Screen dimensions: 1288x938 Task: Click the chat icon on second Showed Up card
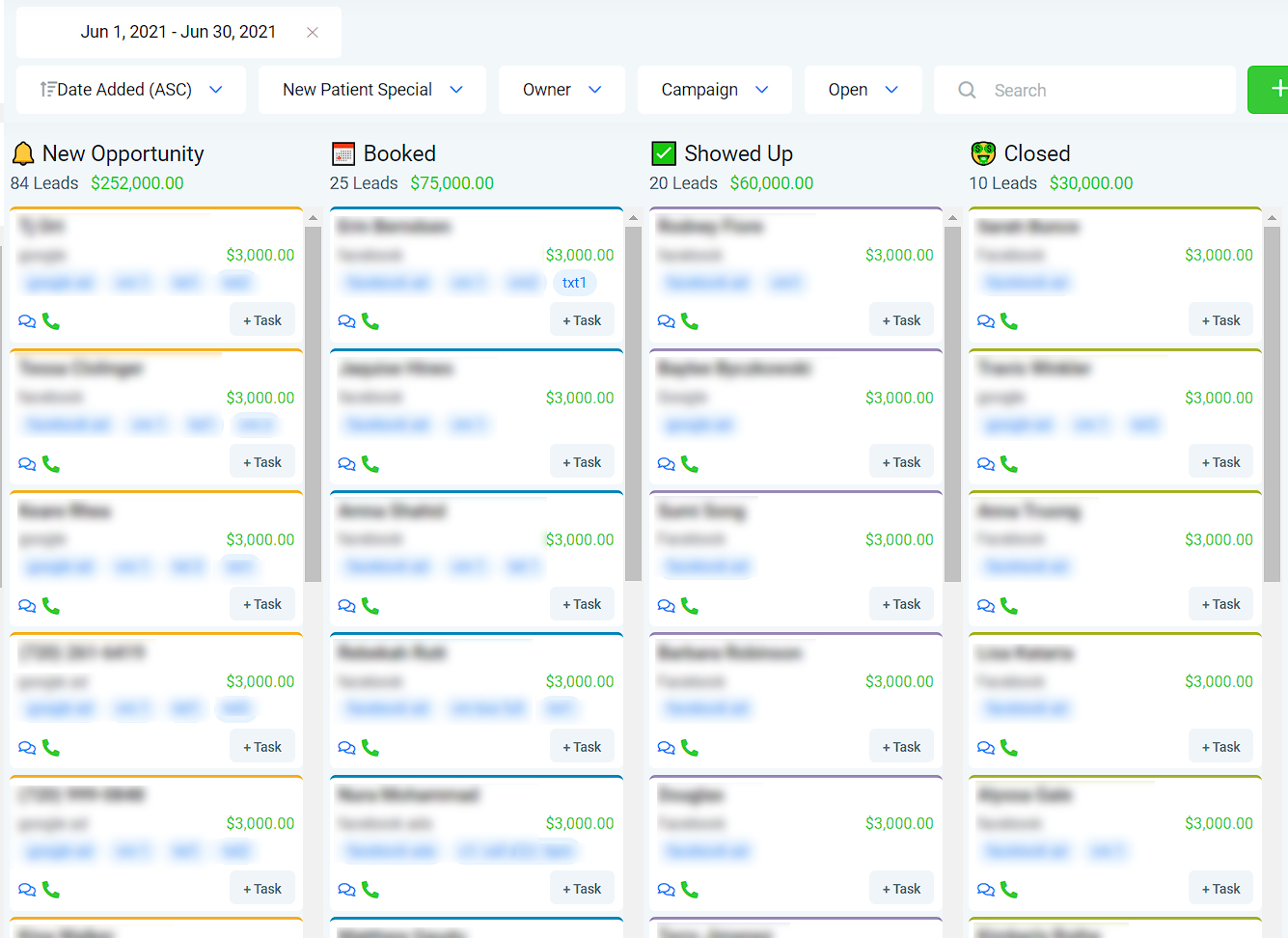pyautogui.click(x=666, y=464)
